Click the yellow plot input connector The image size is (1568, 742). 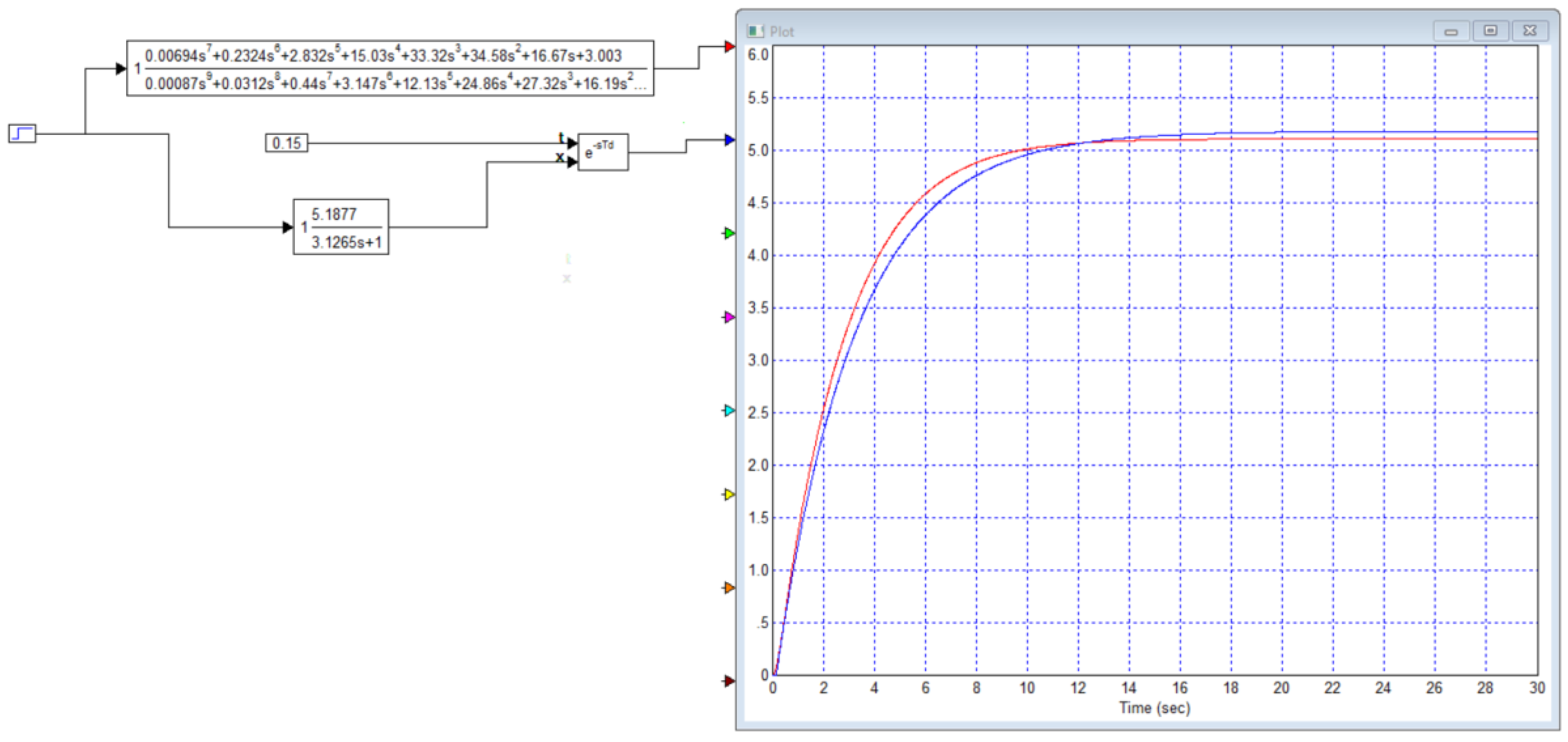(x=729, y=494)
